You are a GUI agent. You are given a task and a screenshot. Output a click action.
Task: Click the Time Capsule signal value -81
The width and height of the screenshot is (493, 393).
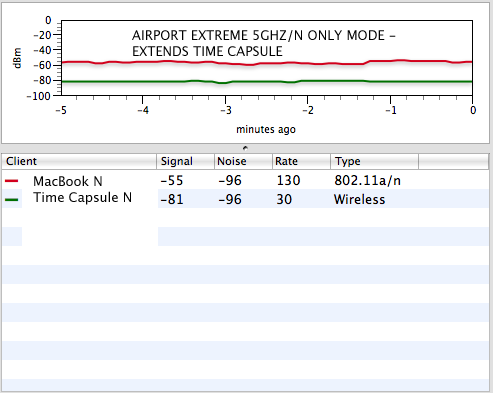172,199
